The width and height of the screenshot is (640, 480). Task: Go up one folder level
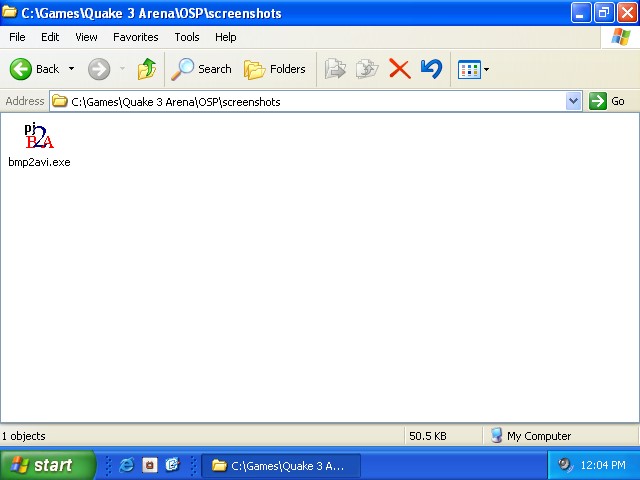[147, 69]
